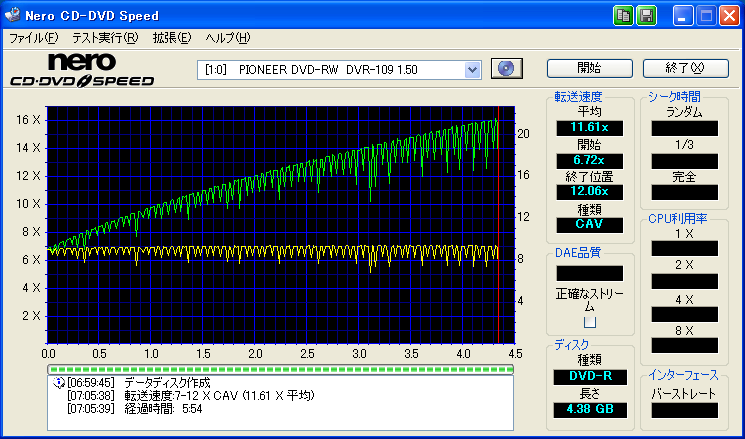
Task: Click the 種類 value CAV
Action: [590, 224]
